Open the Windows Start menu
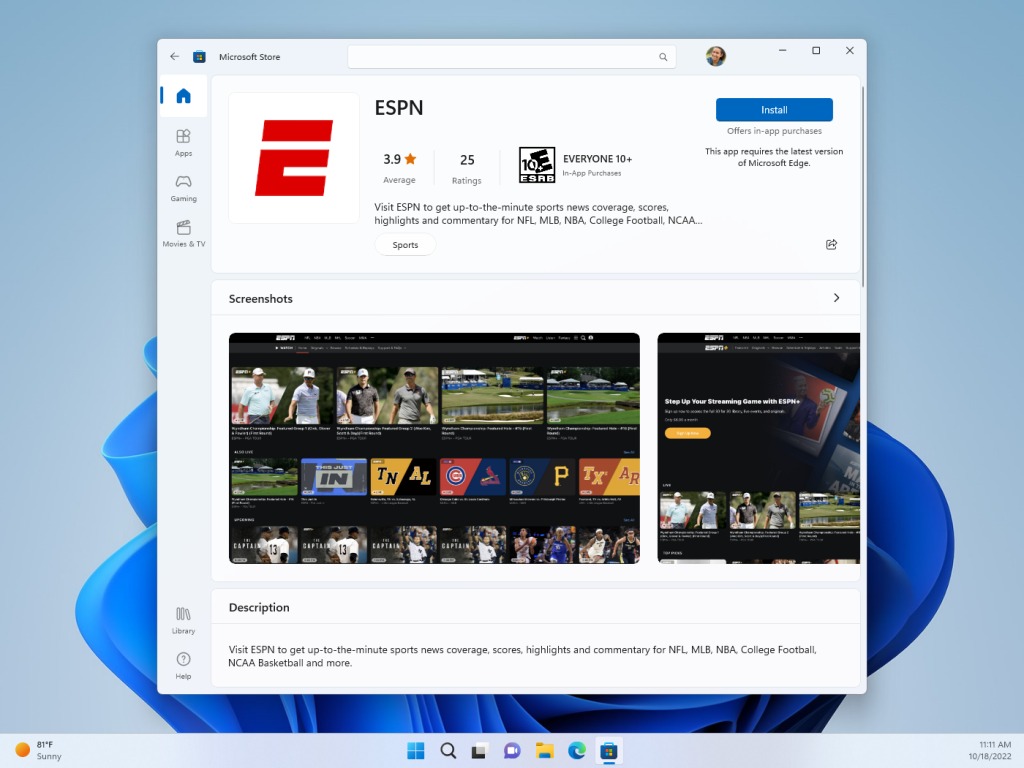This screenshot has width=1024, height=768. 415,751
